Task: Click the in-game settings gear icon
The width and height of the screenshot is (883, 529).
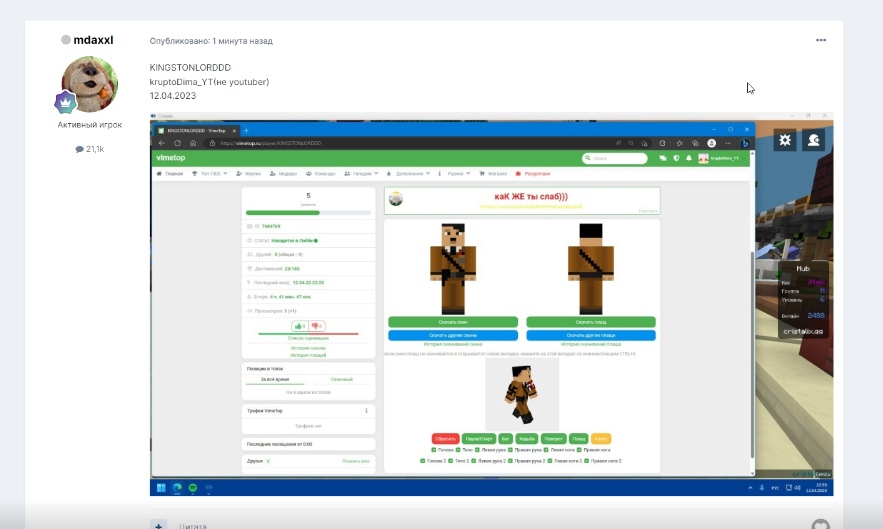Action: [x=786, y=141]
